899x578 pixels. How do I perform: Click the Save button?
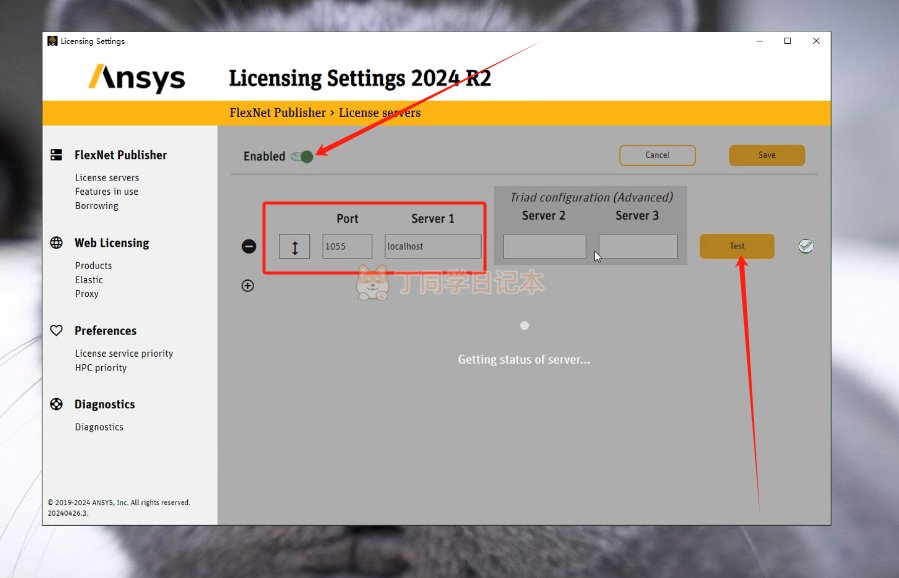click(766, 155)
